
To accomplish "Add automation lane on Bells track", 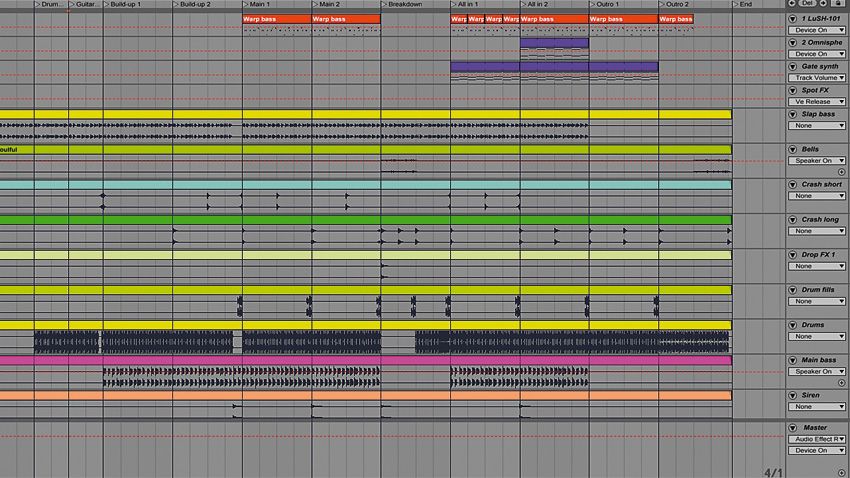I will click(841, 172).
